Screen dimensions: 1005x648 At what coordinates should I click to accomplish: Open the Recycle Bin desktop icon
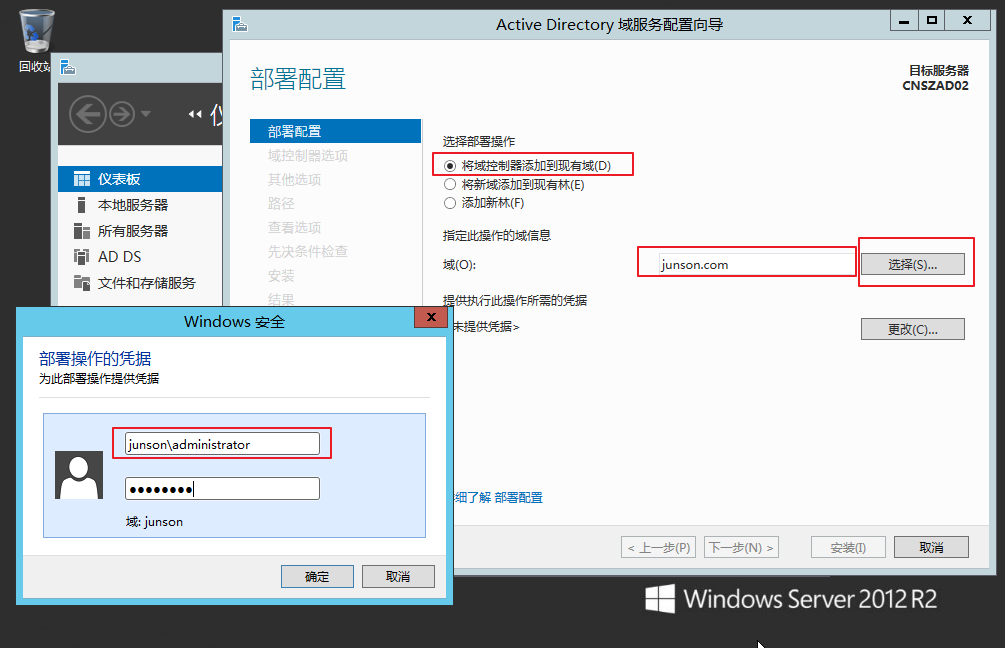pos(36,40)
